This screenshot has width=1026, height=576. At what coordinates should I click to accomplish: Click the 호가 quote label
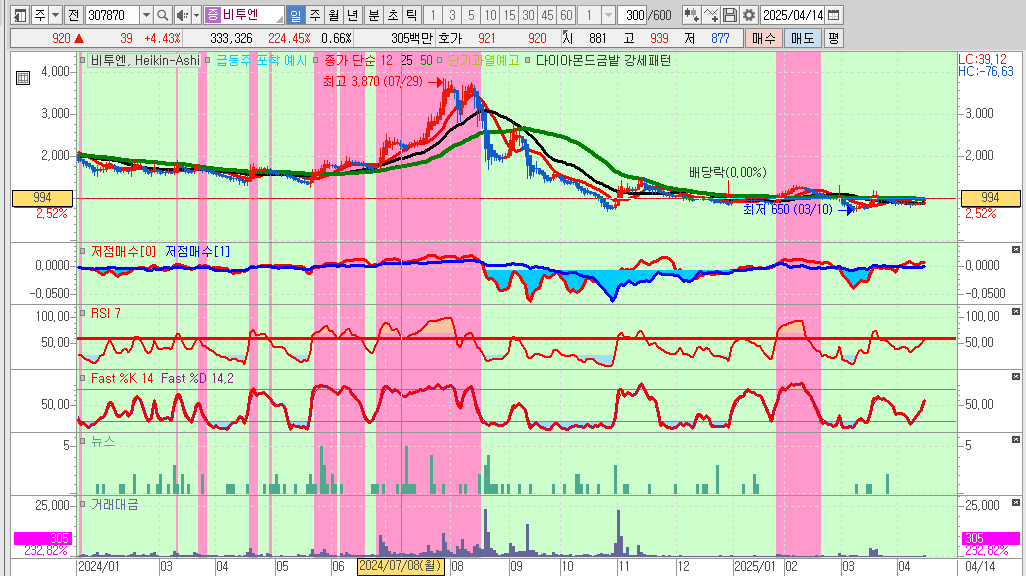tap(450, 39)
